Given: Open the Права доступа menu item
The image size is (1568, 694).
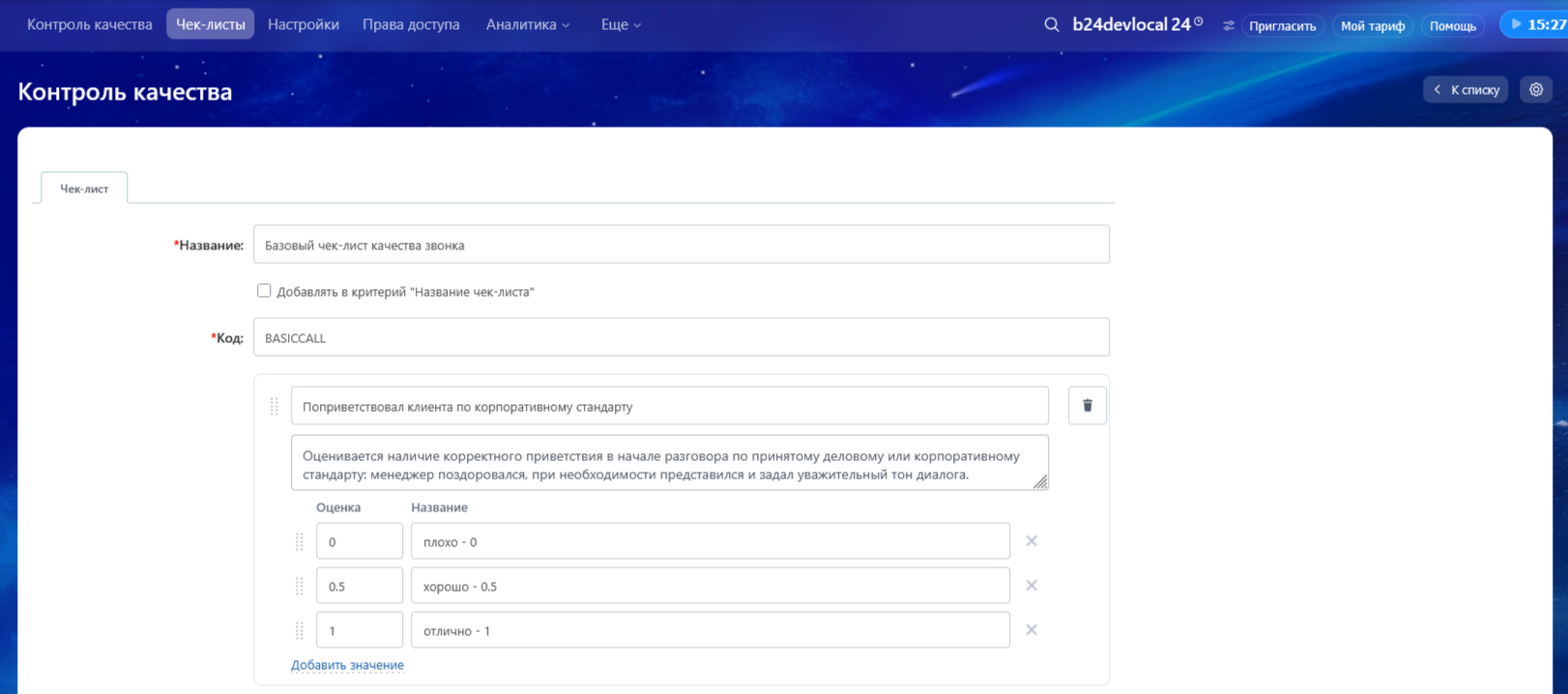Looking at the screenshot, I should [x=411, y=25].
